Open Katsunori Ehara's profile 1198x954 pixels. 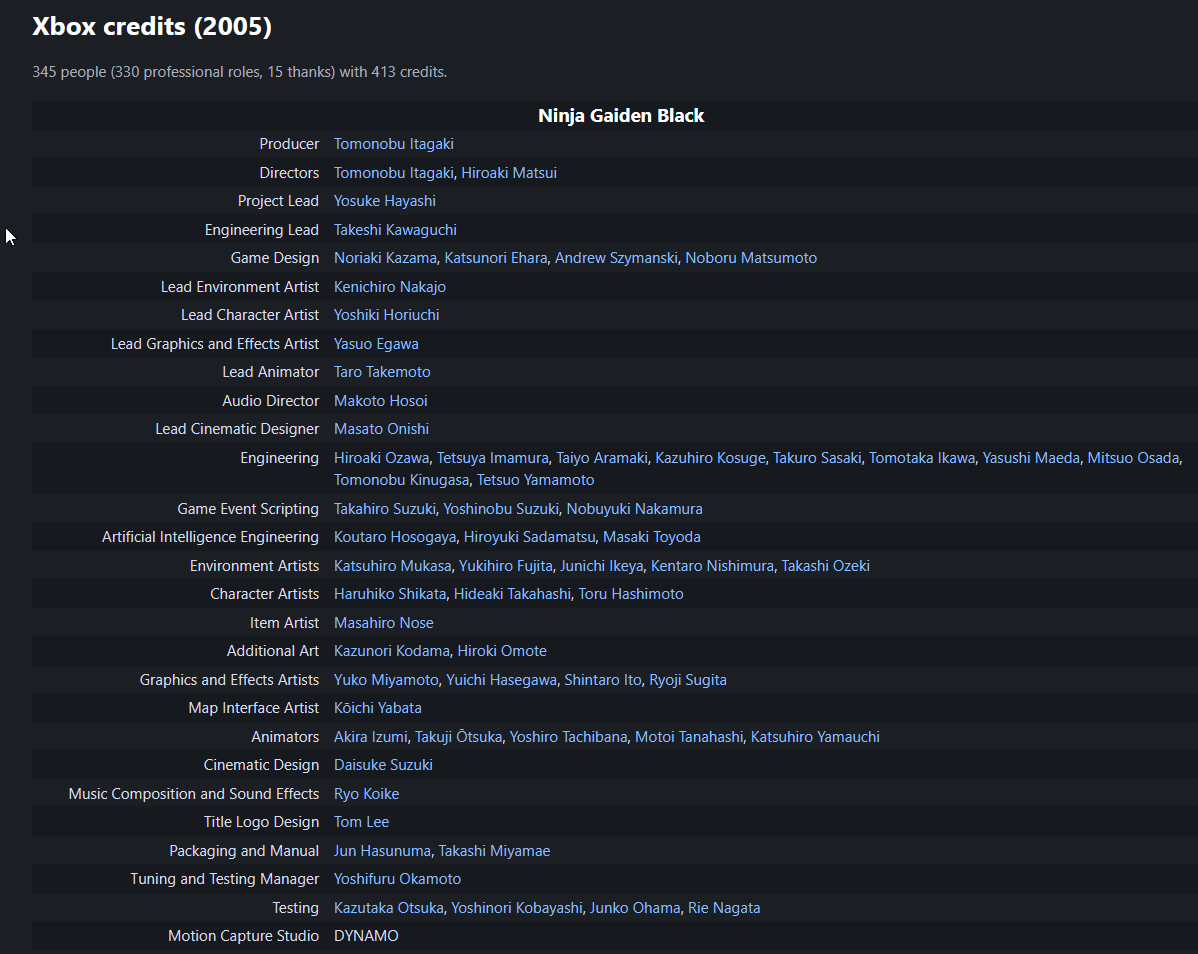click(496, 258)
